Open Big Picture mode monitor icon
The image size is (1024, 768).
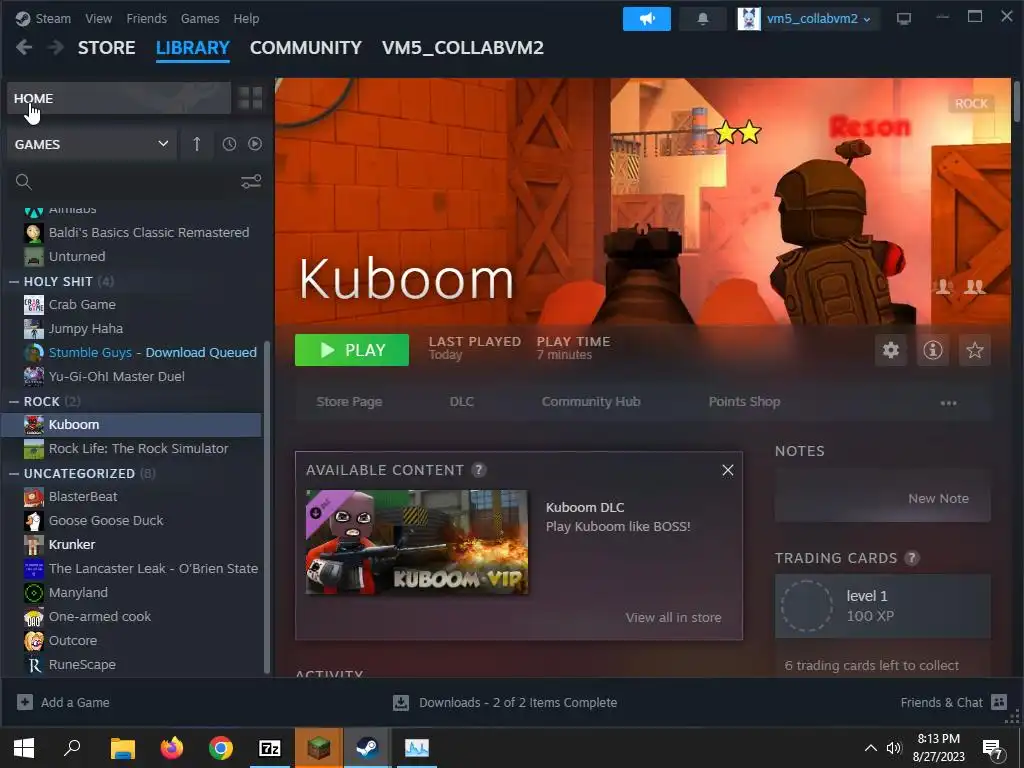point(904,19)
